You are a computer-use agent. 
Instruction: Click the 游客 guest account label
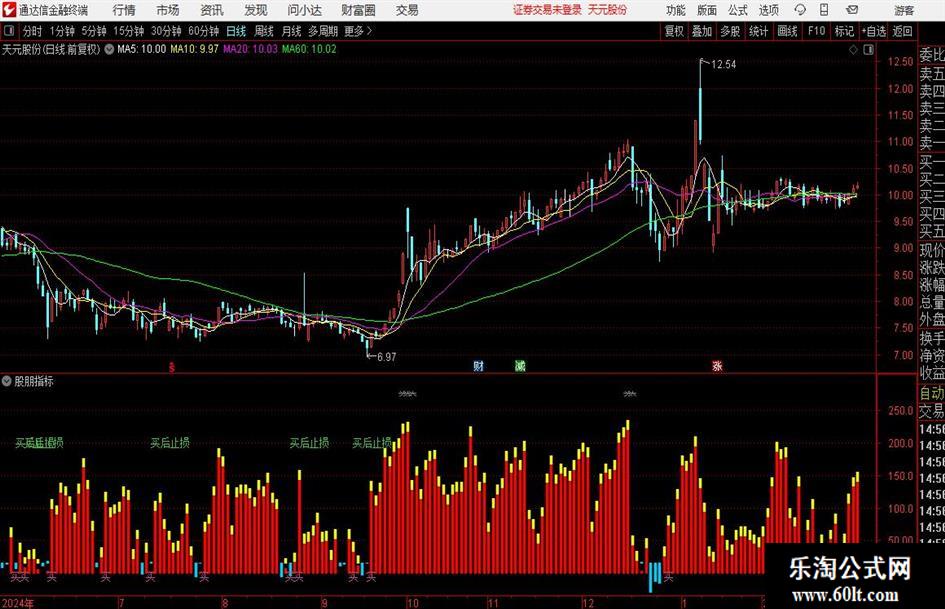pyautogui.click(x=904, y=10)
